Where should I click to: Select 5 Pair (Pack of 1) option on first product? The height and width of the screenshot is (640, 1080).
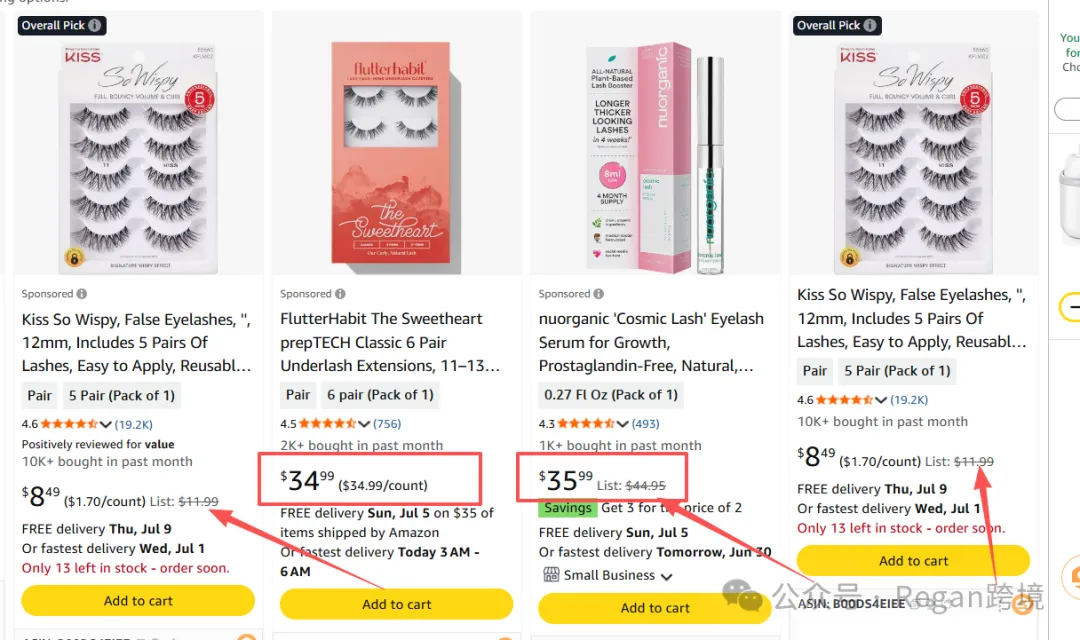[122, 395]
